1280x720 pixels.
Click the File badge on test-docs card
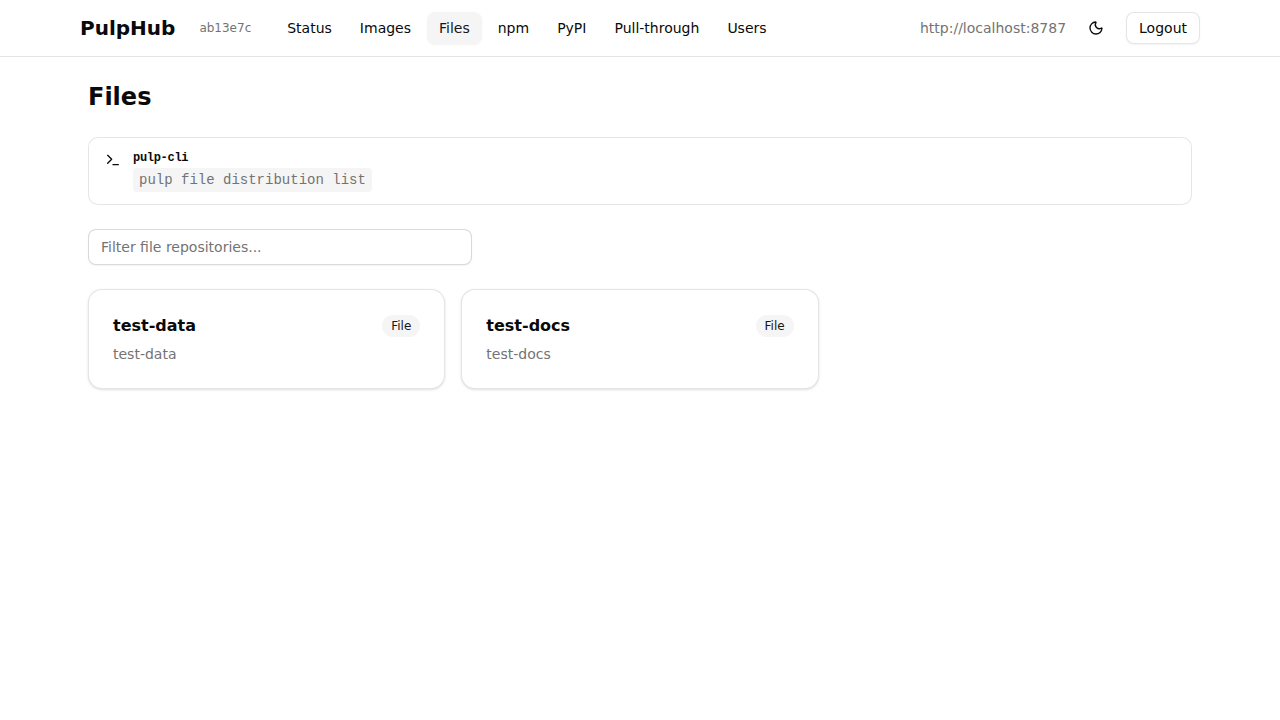click(774, 325)
